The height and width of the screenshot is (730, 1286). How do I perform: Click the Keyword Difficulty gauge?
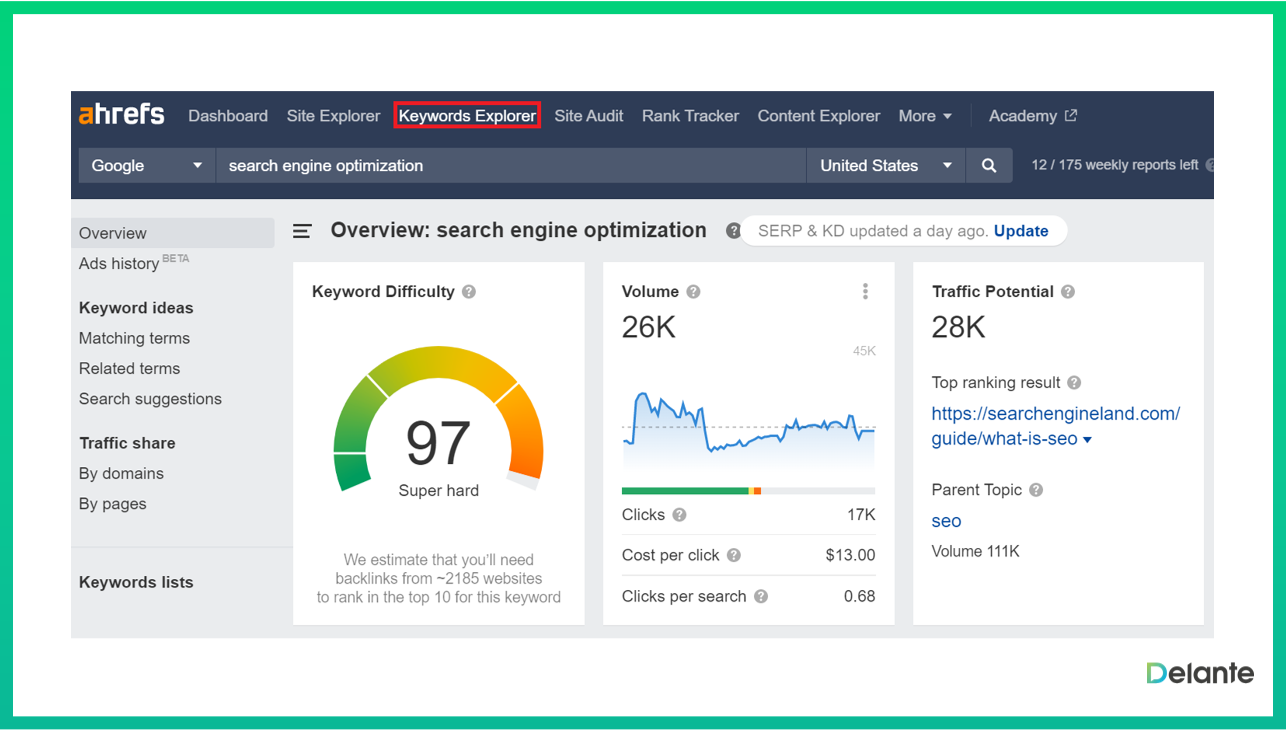[438, 418]
